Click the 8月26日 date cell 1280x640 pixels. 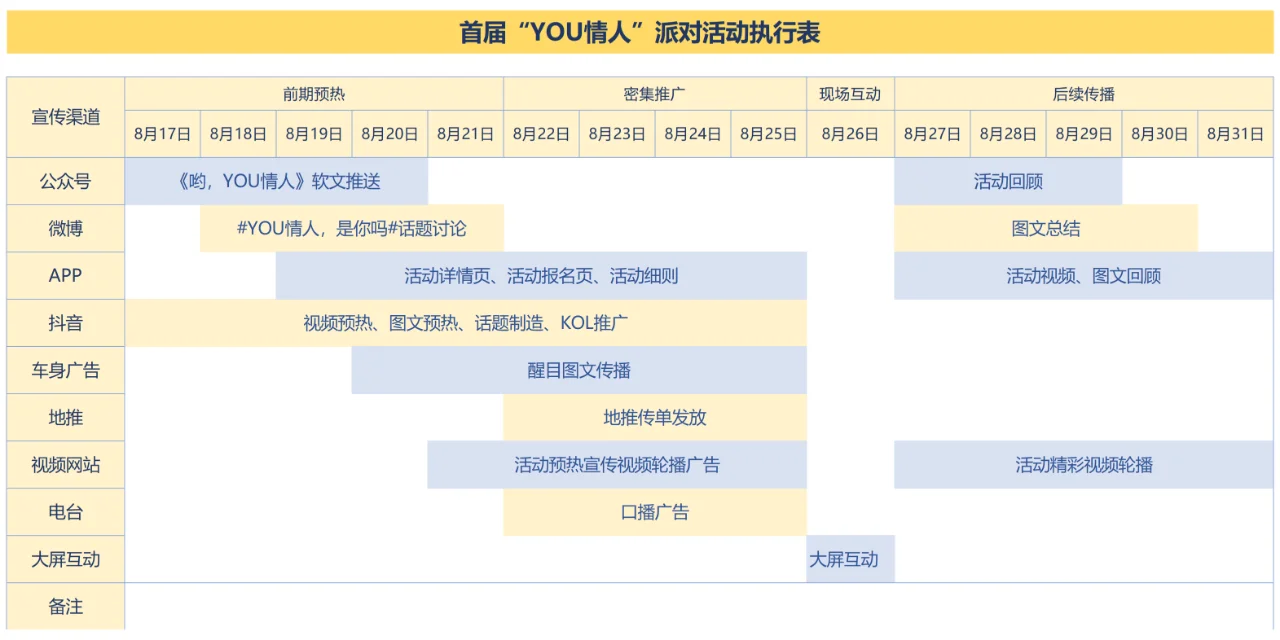(x=850, y=134)
